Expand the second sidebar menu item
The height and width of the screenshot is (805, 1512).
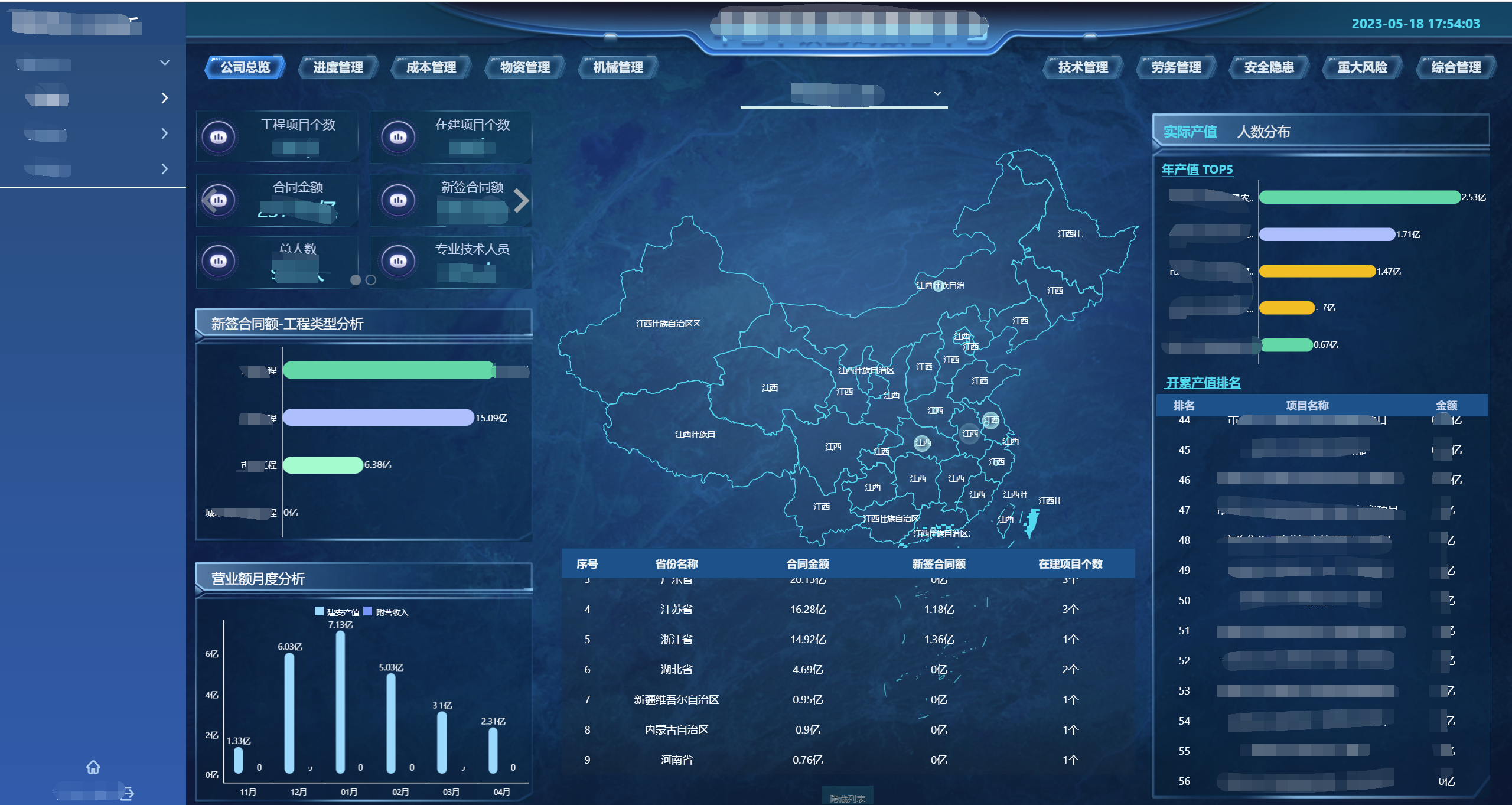coord(165,98)
